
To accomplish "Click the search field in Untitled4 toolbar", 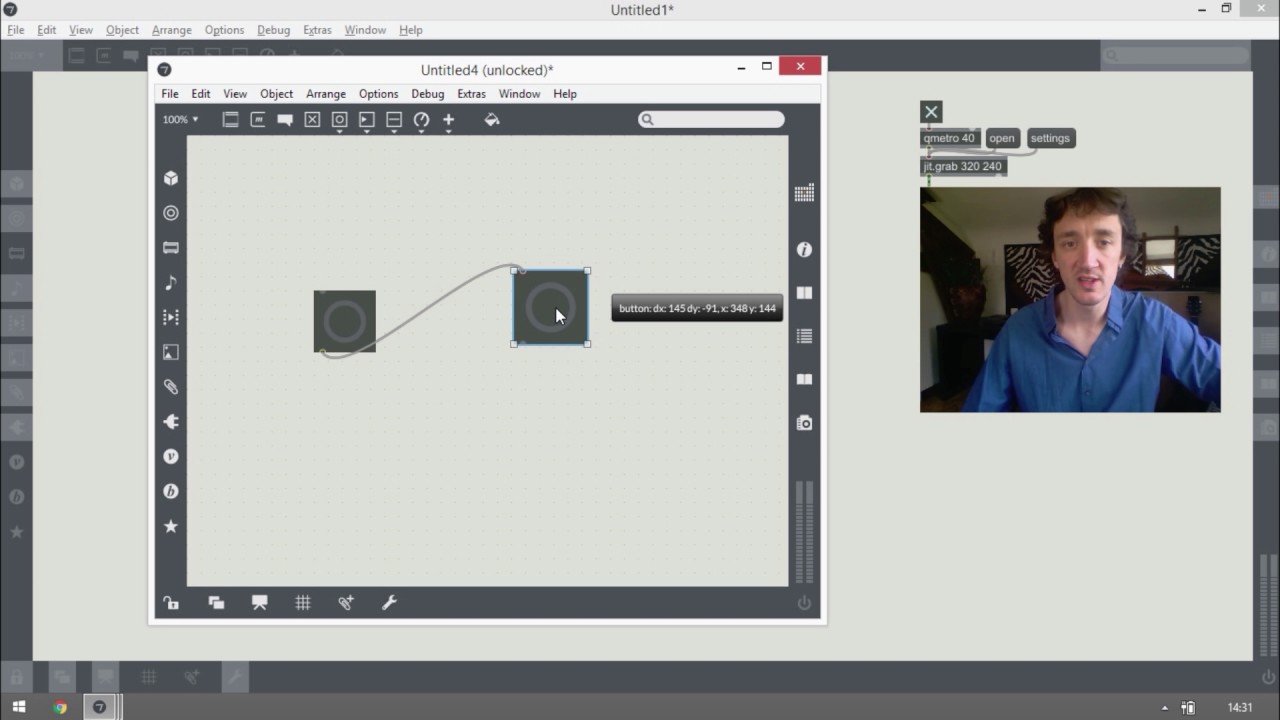I will [x=712, y=120].
